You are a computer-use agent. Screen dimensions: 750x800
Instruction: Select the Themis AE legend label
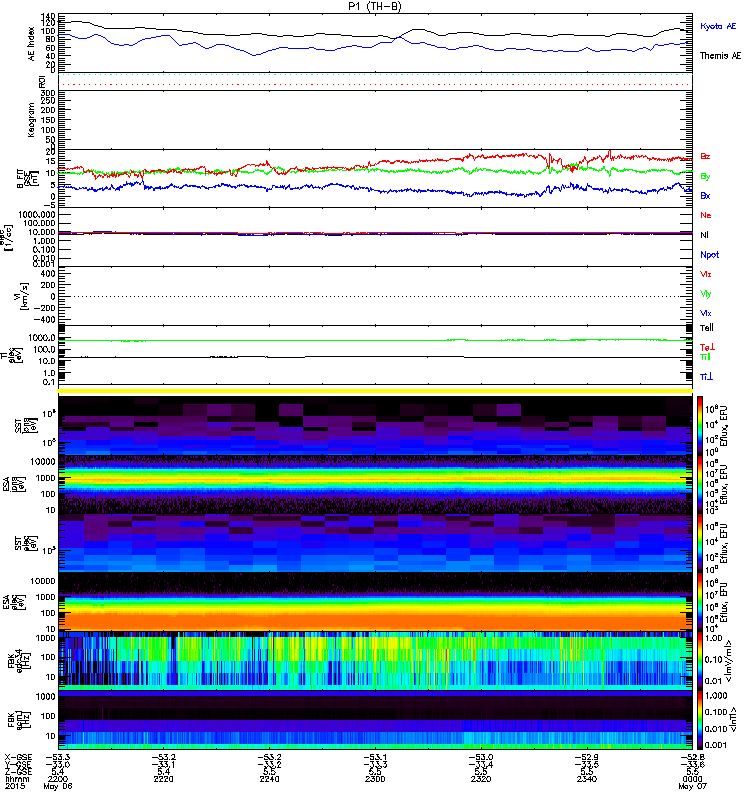point(720,56)
